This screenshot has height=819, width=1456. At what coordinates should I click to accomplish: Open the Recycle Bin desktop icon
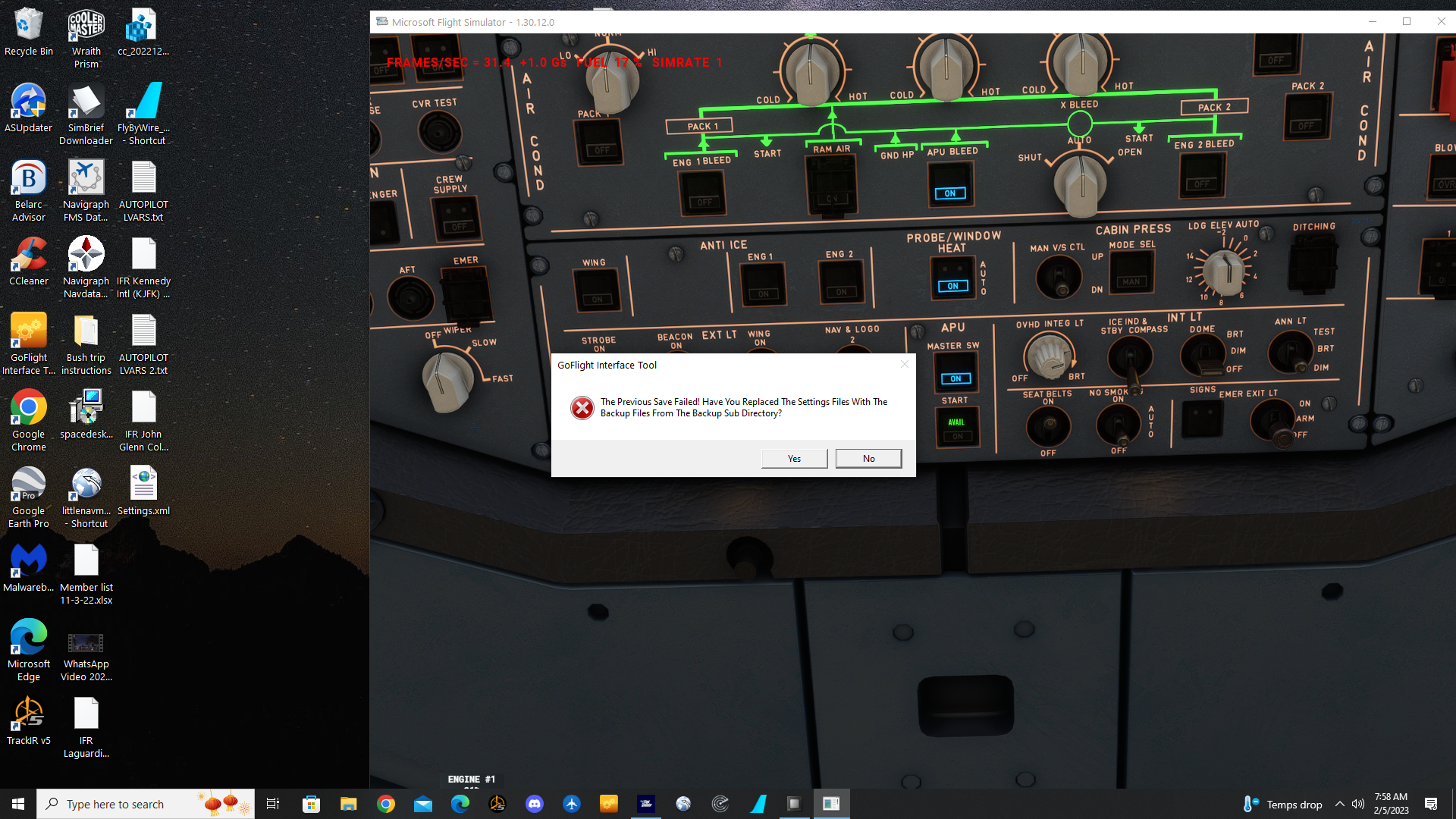click(x=29, y=32)
